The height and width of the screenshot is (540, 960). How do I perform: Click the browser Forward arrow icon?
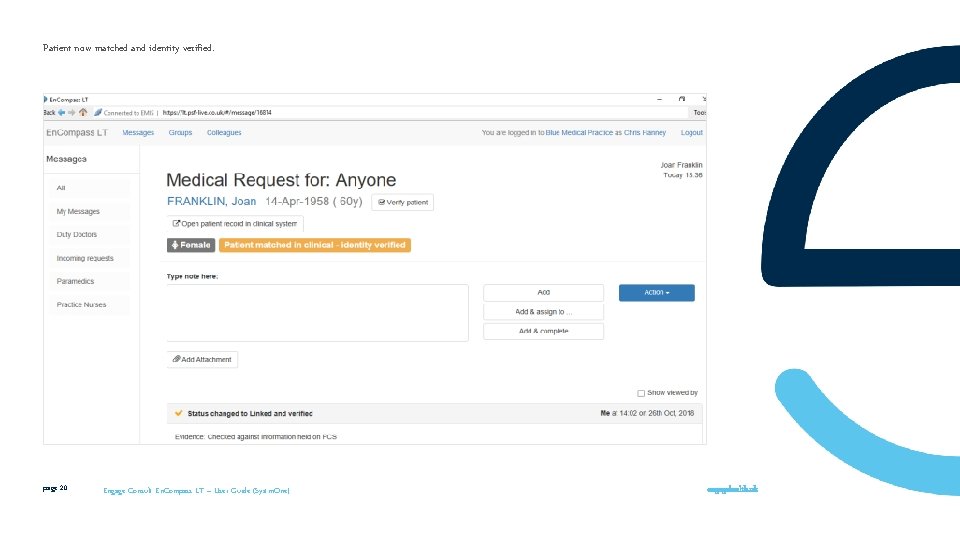[72, 113]
